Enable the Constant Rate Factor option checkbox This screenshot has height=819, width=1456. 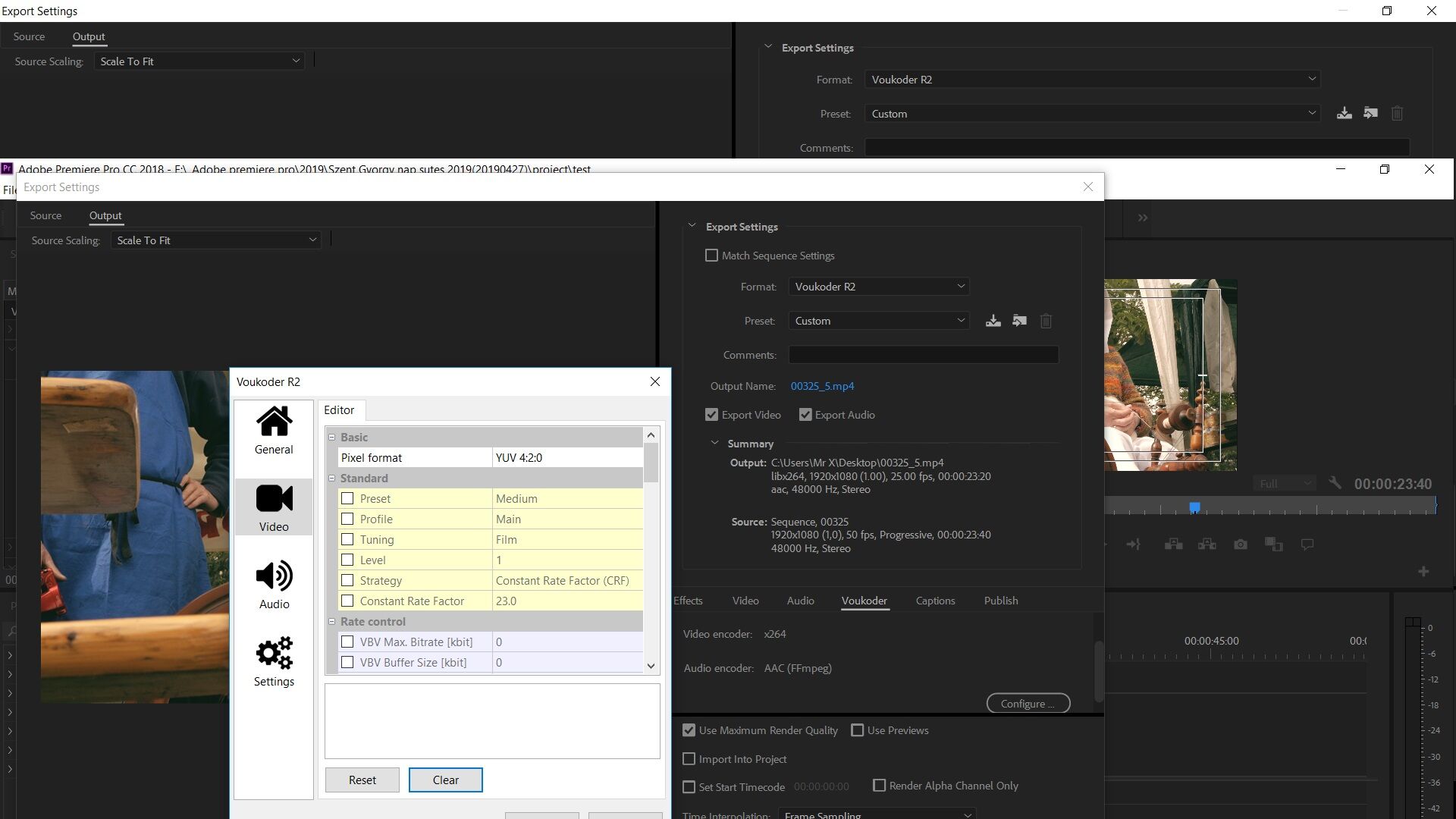pos(347,601)
